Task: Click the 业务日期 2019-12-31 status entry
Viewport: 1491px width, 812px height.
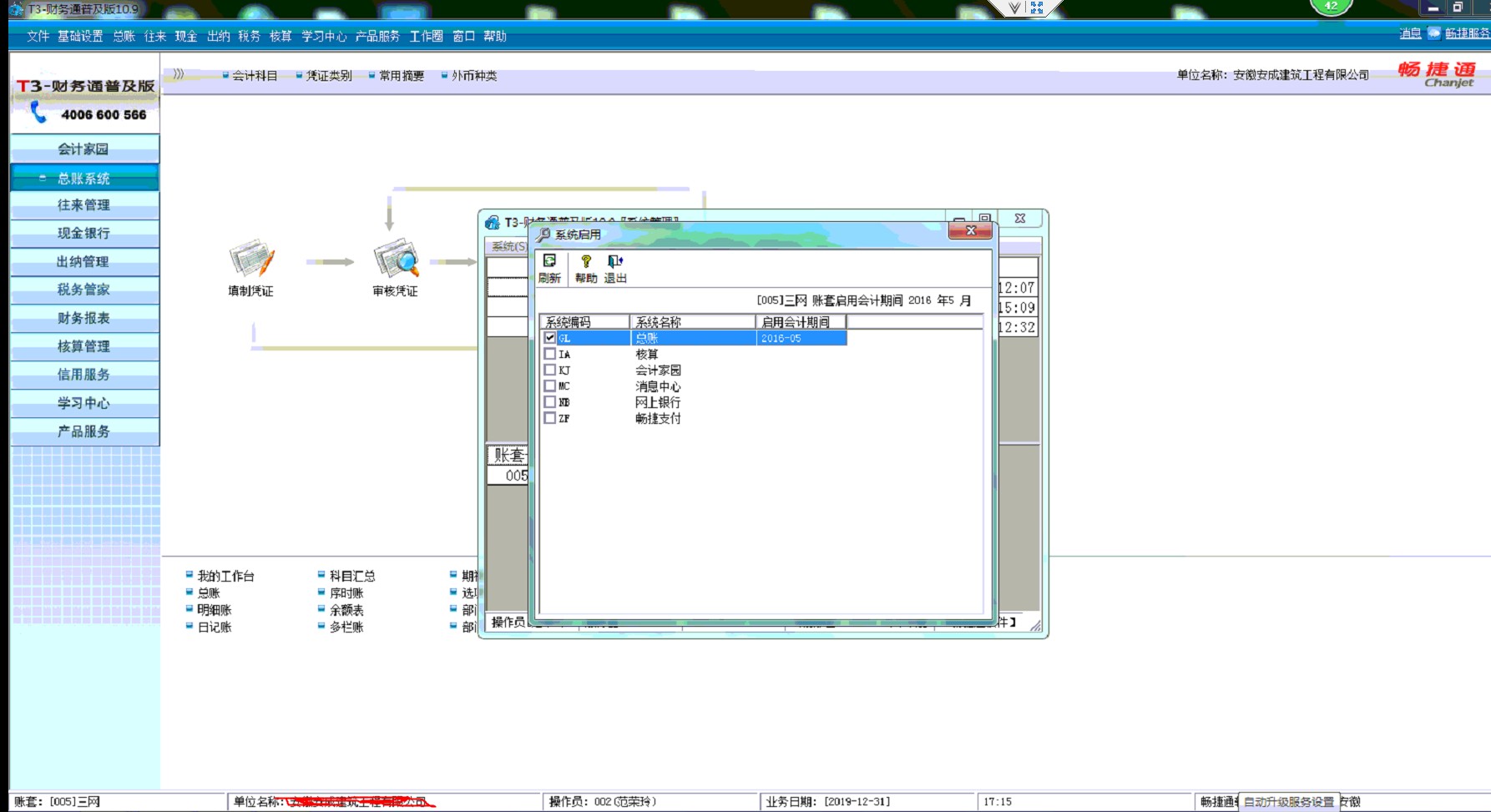Action: (x=867, y=802)
